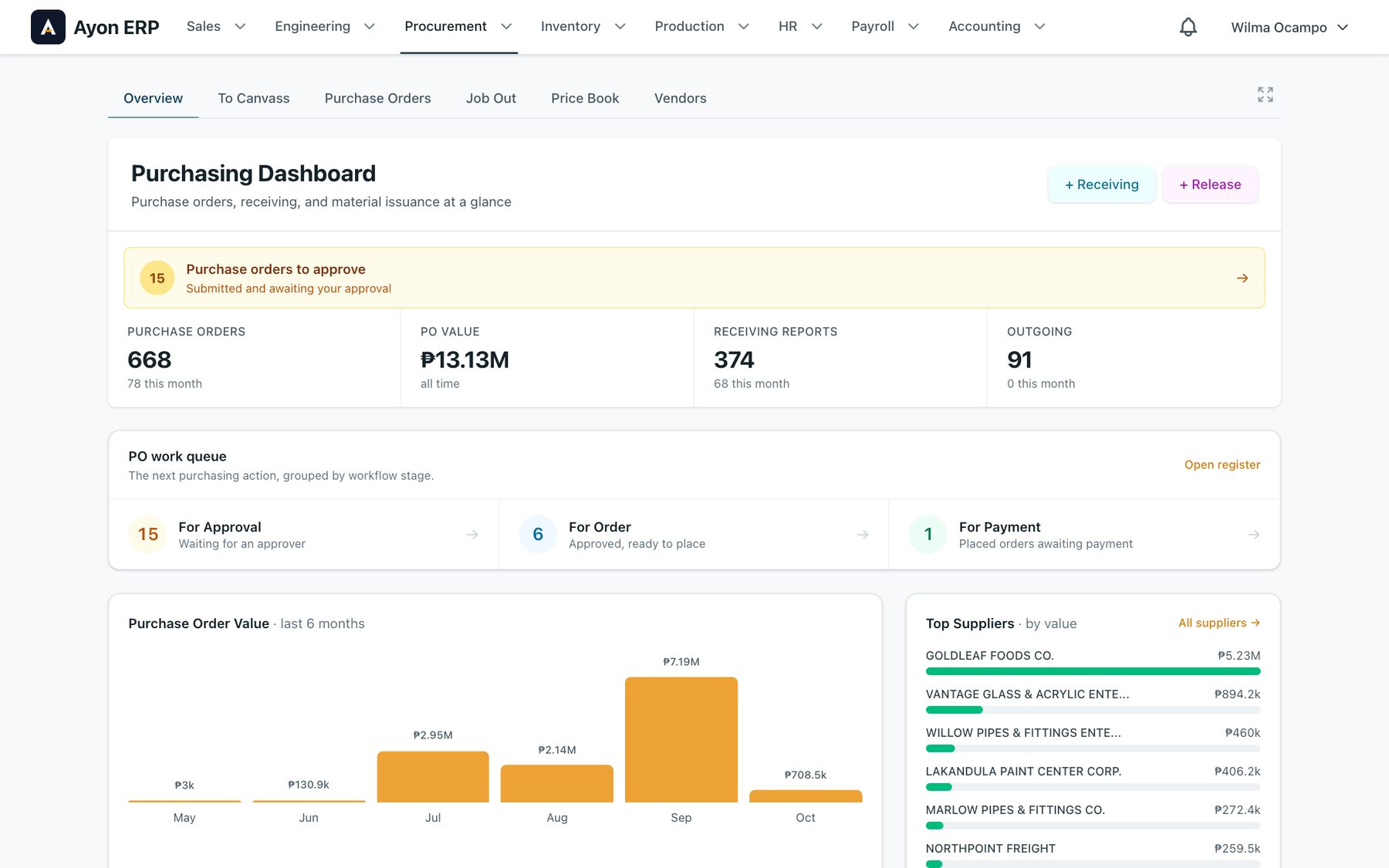Switch to the To Canvass tab
1389x868 pixels.
(254, 98)
